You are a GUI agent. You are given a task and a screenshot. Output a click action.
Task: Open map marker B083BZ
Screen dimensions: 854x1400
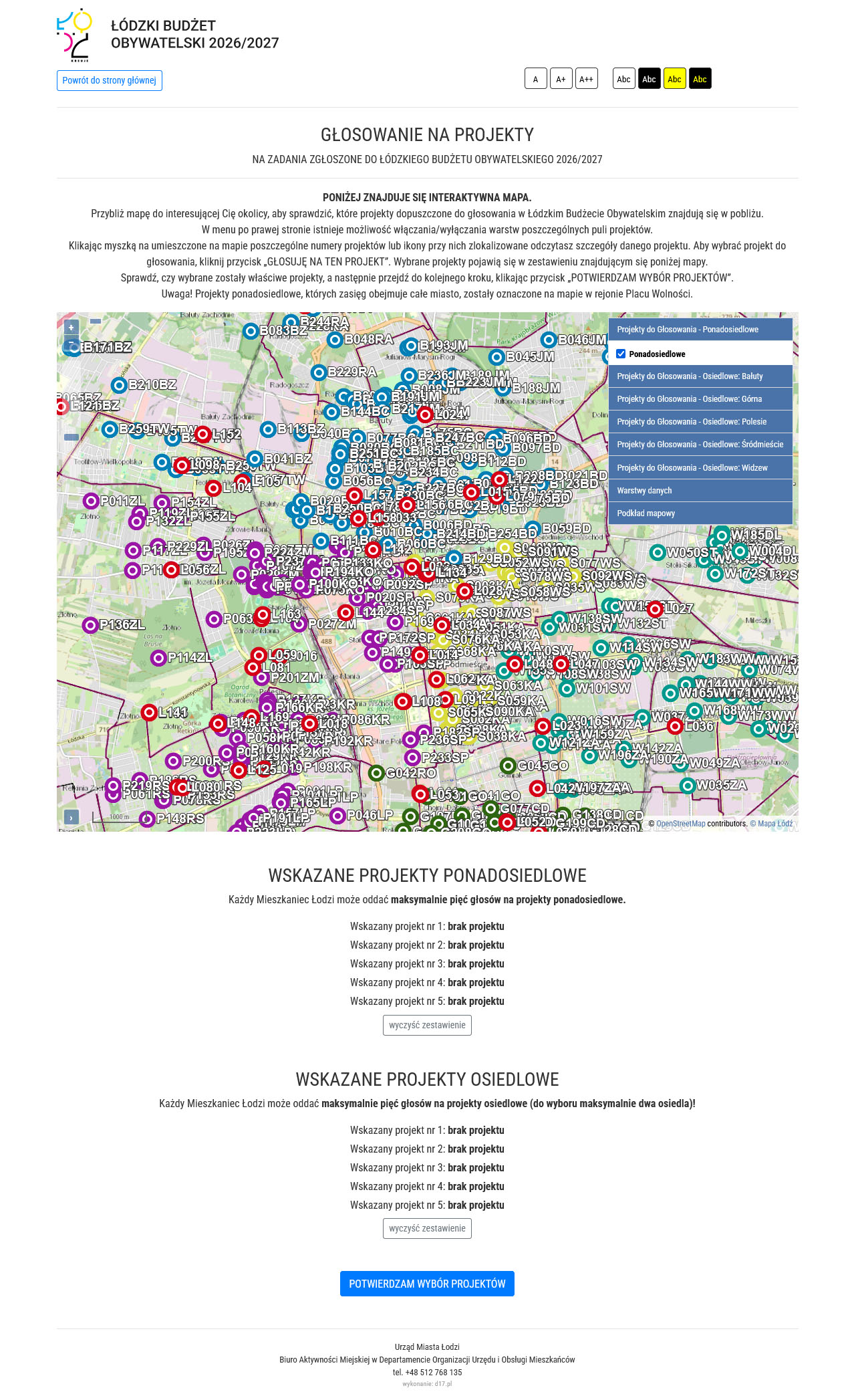click(x=251, y=331)
